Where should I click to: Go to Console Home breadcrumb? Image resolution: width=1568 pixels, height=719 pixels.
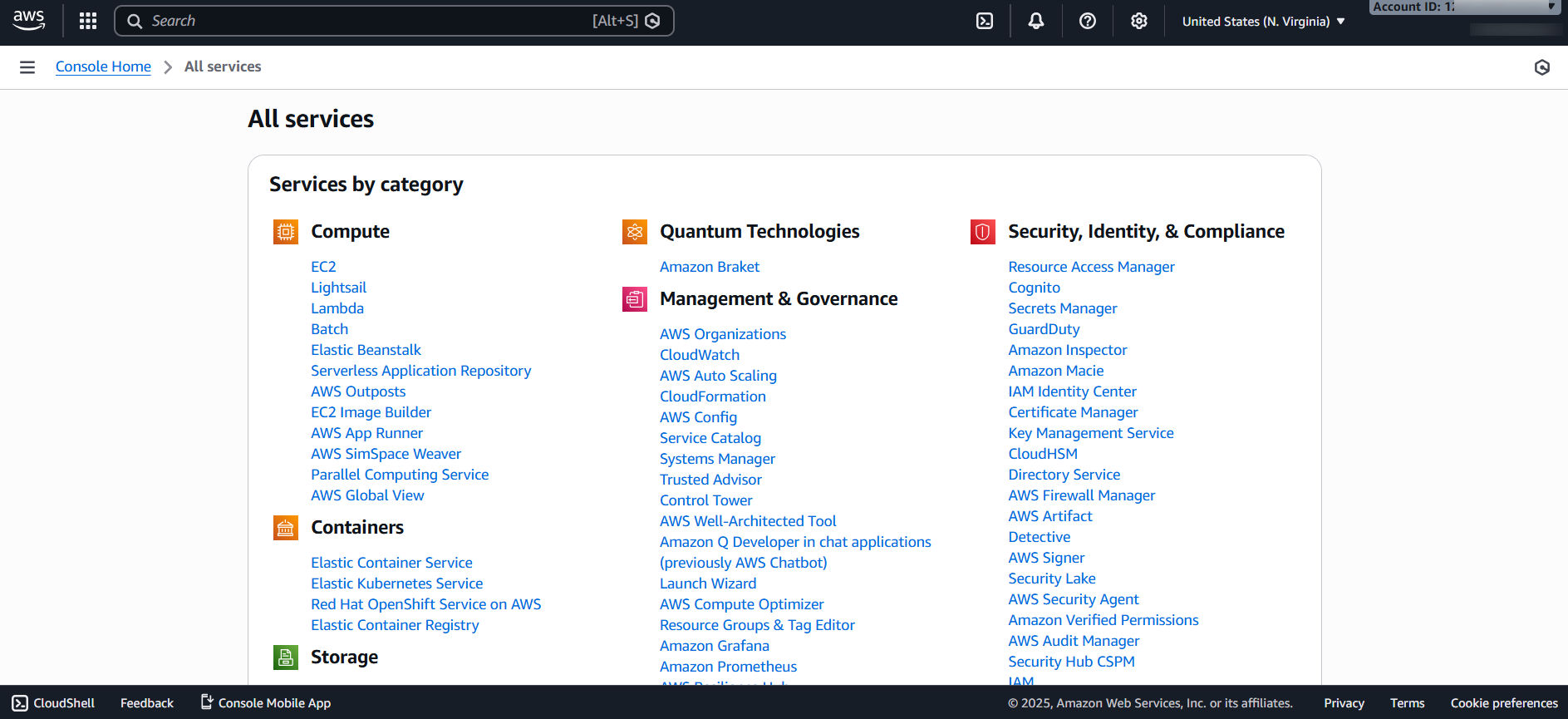point(103,66)
